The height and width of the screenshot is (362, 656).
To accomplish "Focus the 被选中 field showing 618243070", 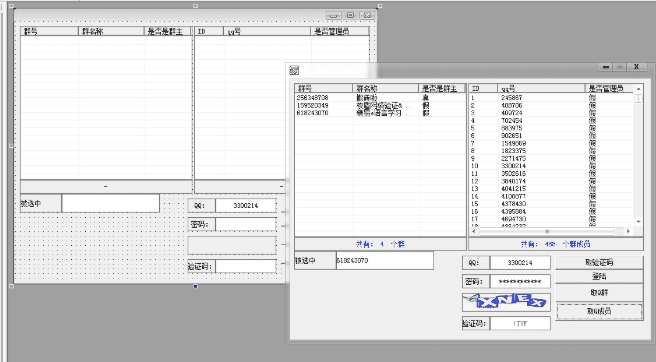I will tap(385, 260).
